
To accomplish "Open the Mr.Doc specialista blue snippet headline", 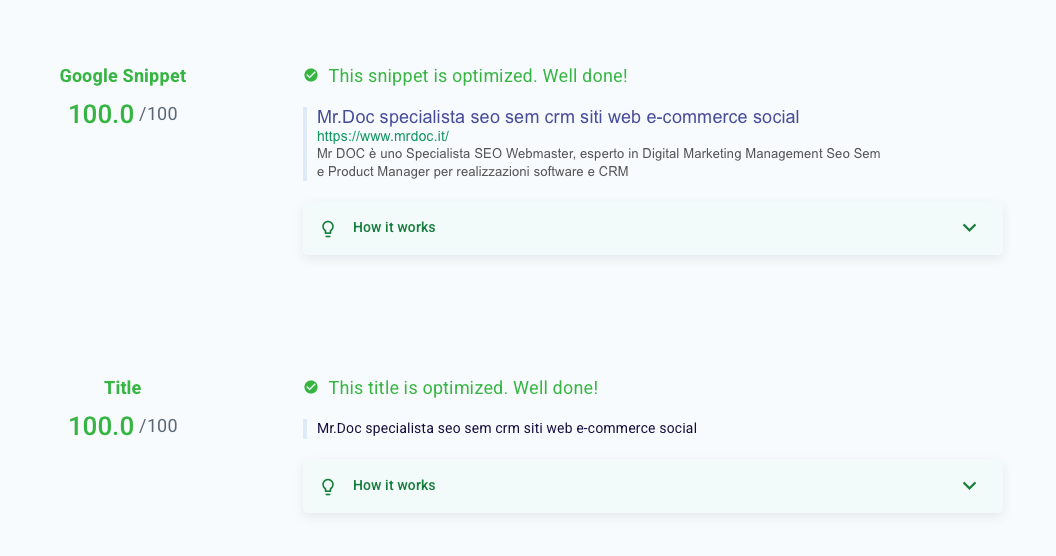I will tap(558, 116).
